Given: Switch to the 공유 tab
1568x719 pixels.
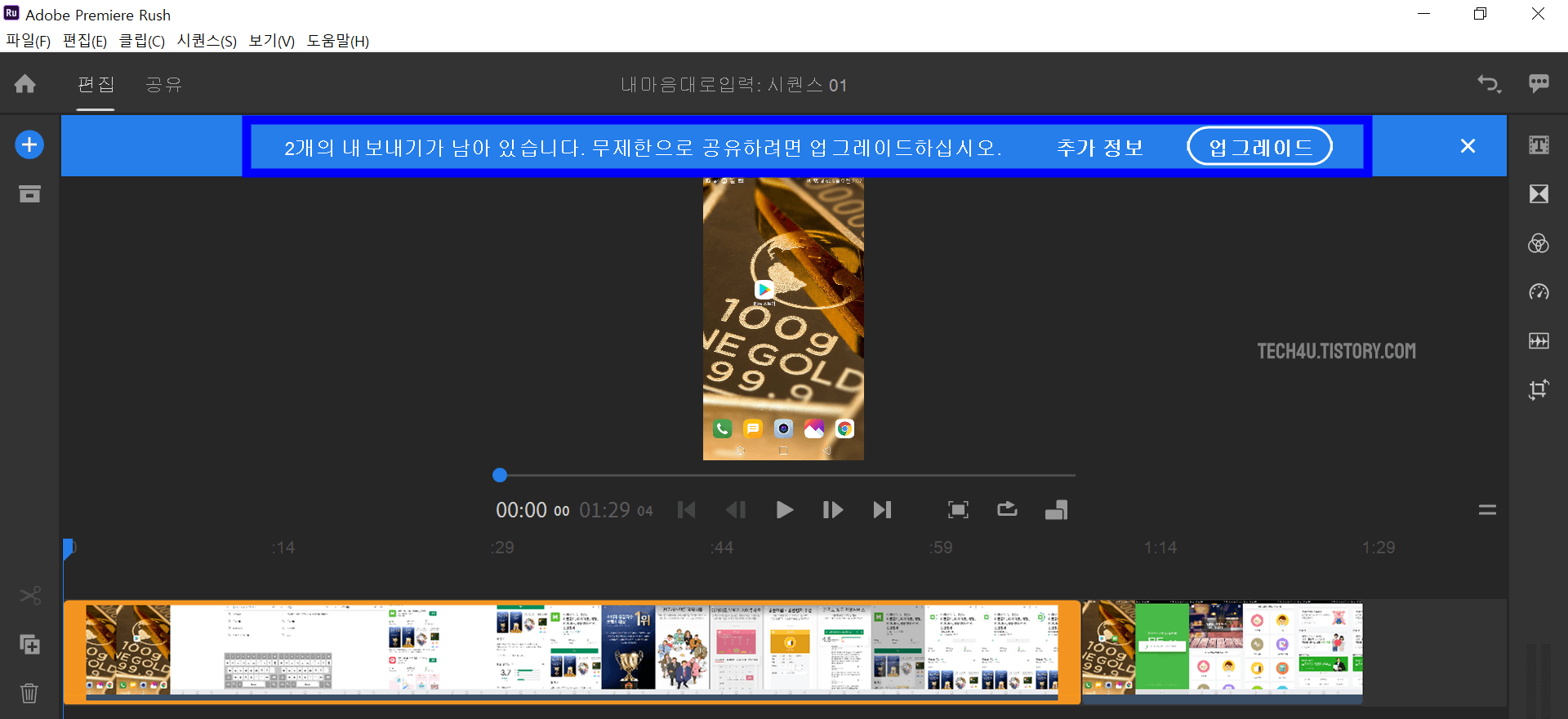Looking at the screenshot, I should click(163, 84).
